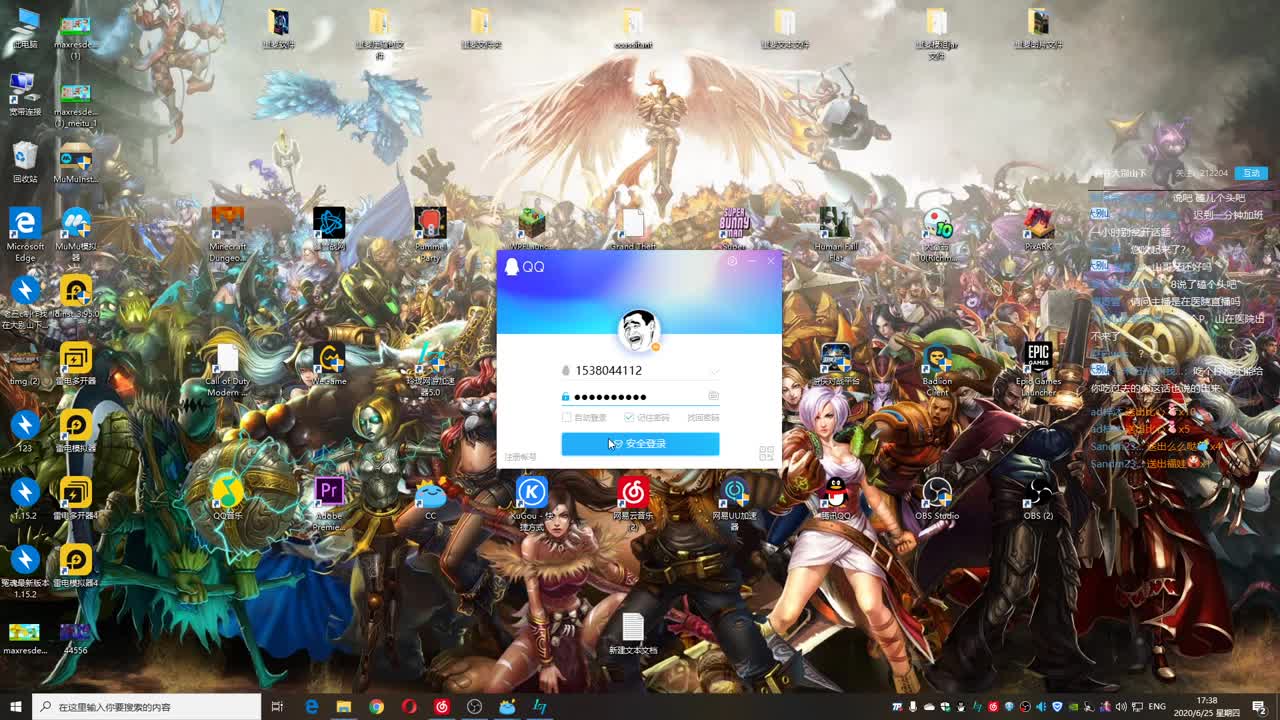Image resolution: width=1280 pixels, height=720 pixels.
Task: Select the 网易UU加速器 desktop shortcut
Action: pos(735,505)
